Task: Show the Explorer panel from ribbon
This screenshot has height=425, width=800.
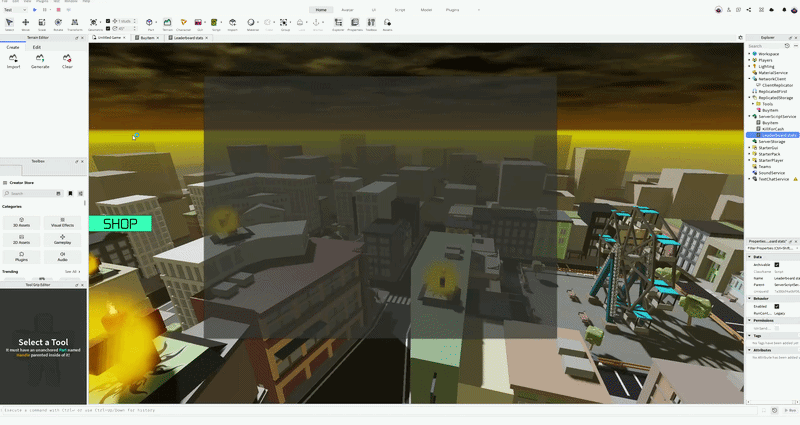Action: [338, 24]
